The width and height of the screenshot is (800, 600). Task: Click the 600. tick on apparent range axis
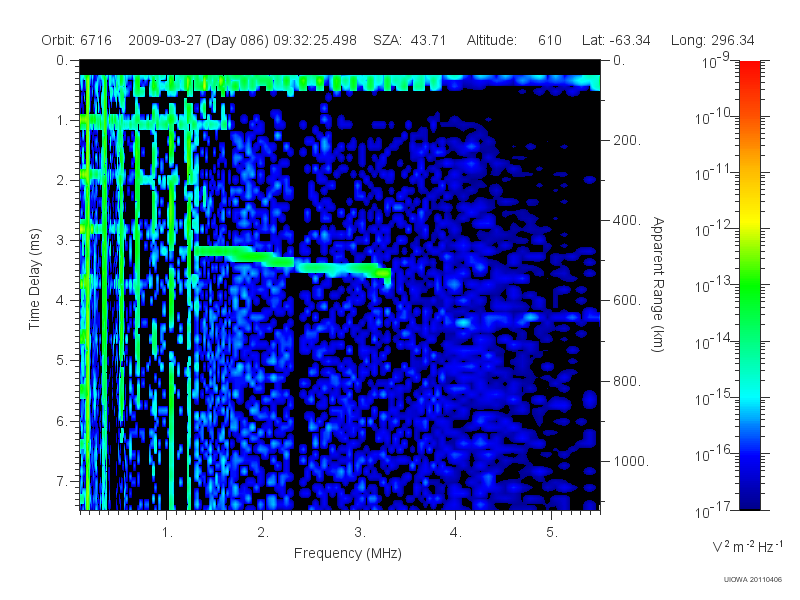627,301
